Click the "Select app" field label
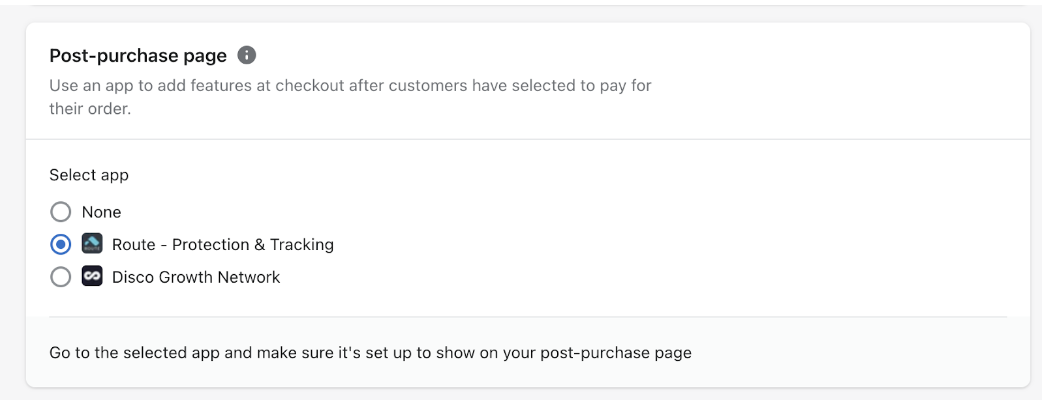Image resolution: width=1050 pixels, height=402 pixels. 89,176
